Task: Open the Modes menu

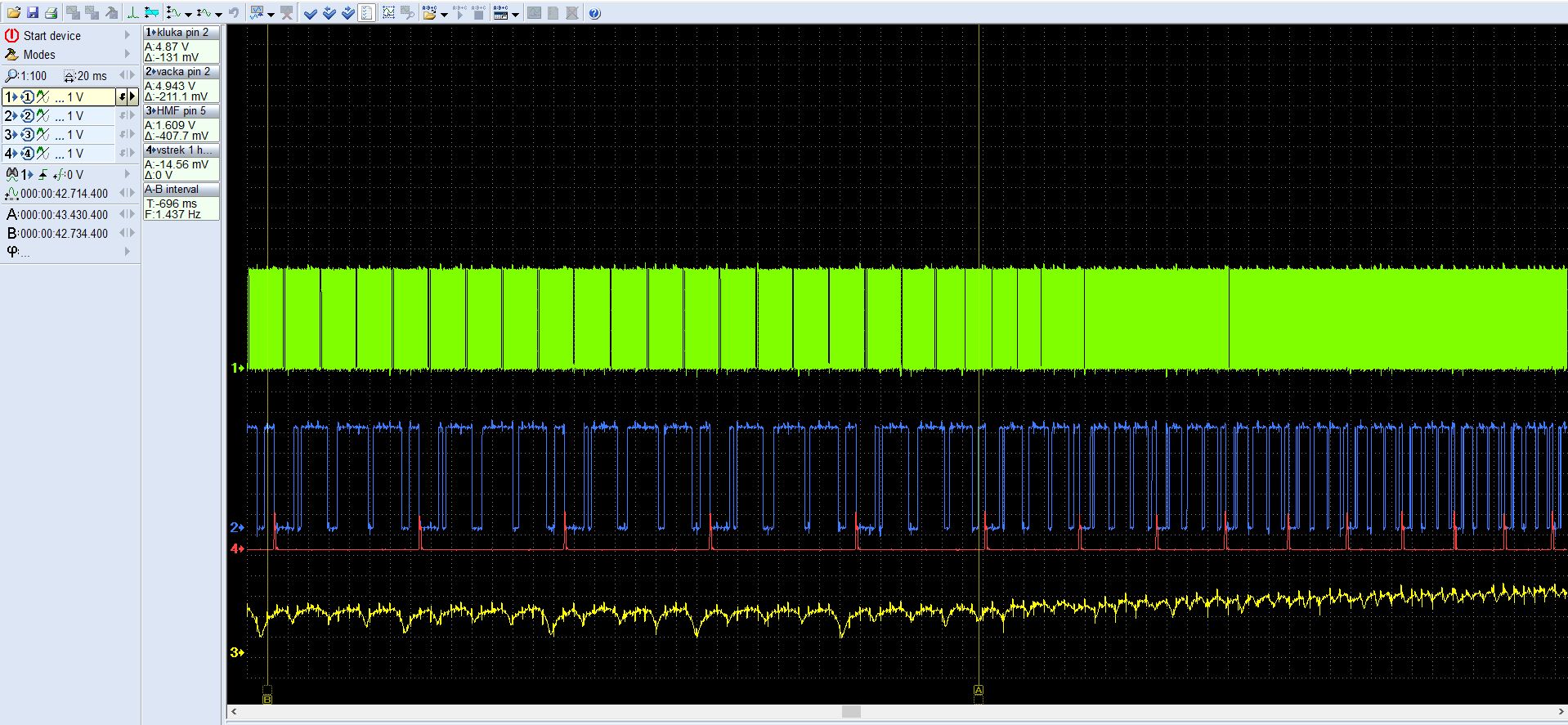Action: click(x=69, y=54)
